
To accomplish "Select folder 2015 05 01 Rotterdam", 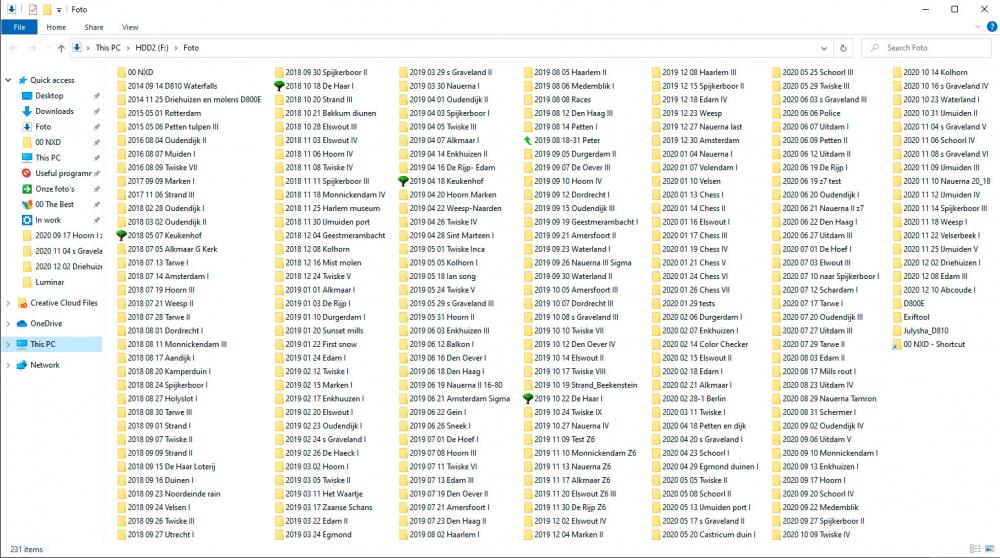I will point(165,114).
